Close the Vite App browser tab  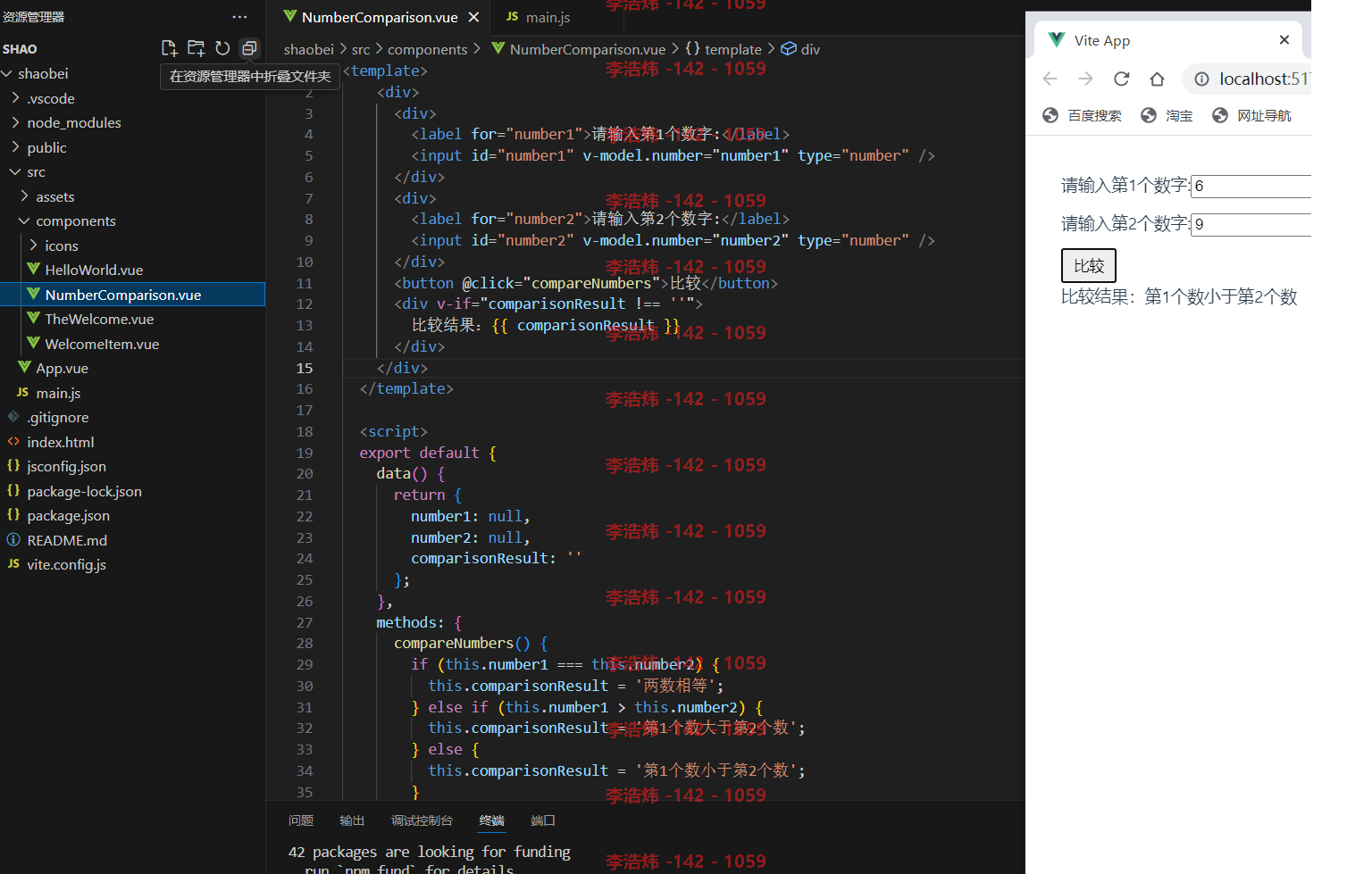click(1284, 39)
